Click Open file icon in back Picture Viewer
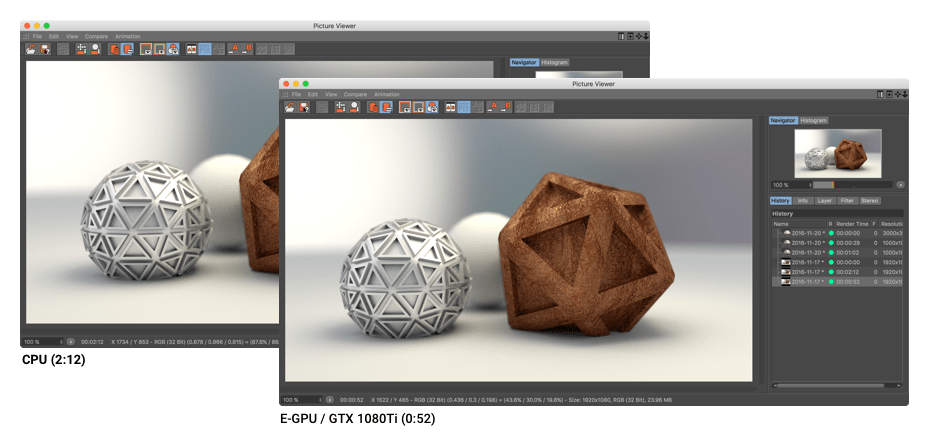This screenshot has width=929, height=446. [x=31, y=49]
